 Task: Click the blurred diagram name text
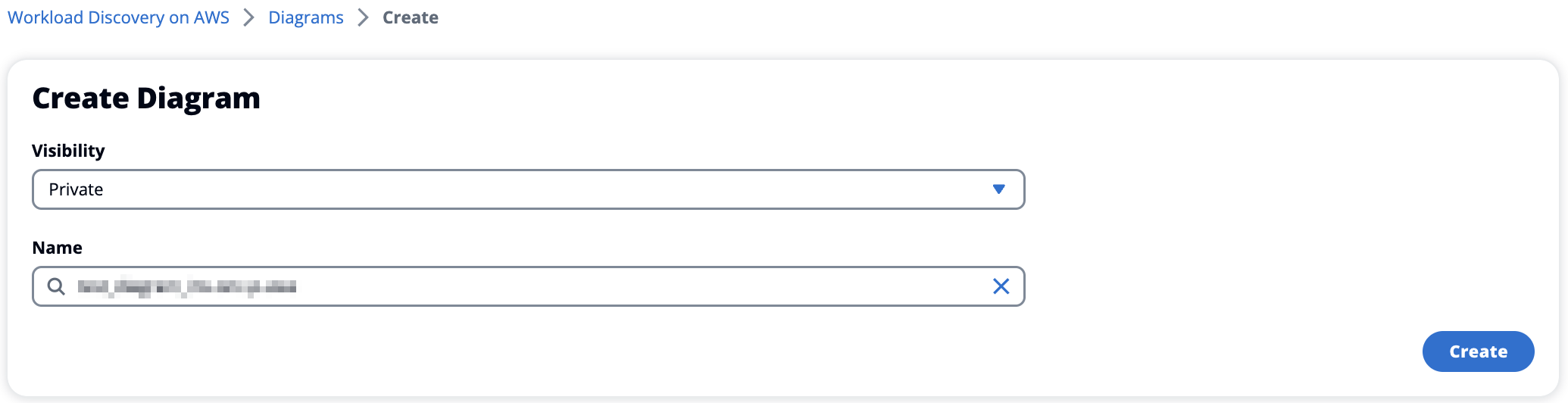(186, 286)
